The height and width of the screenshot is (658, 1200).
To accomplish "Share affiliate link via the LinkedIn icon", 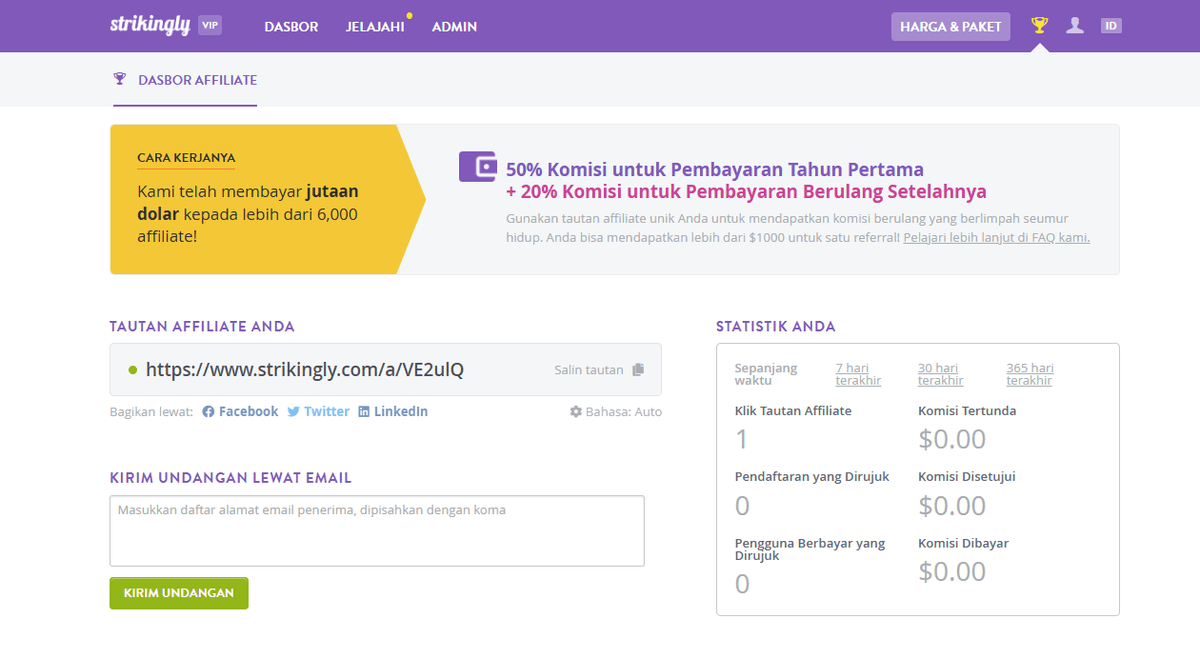I will click(x=364, y=411).
